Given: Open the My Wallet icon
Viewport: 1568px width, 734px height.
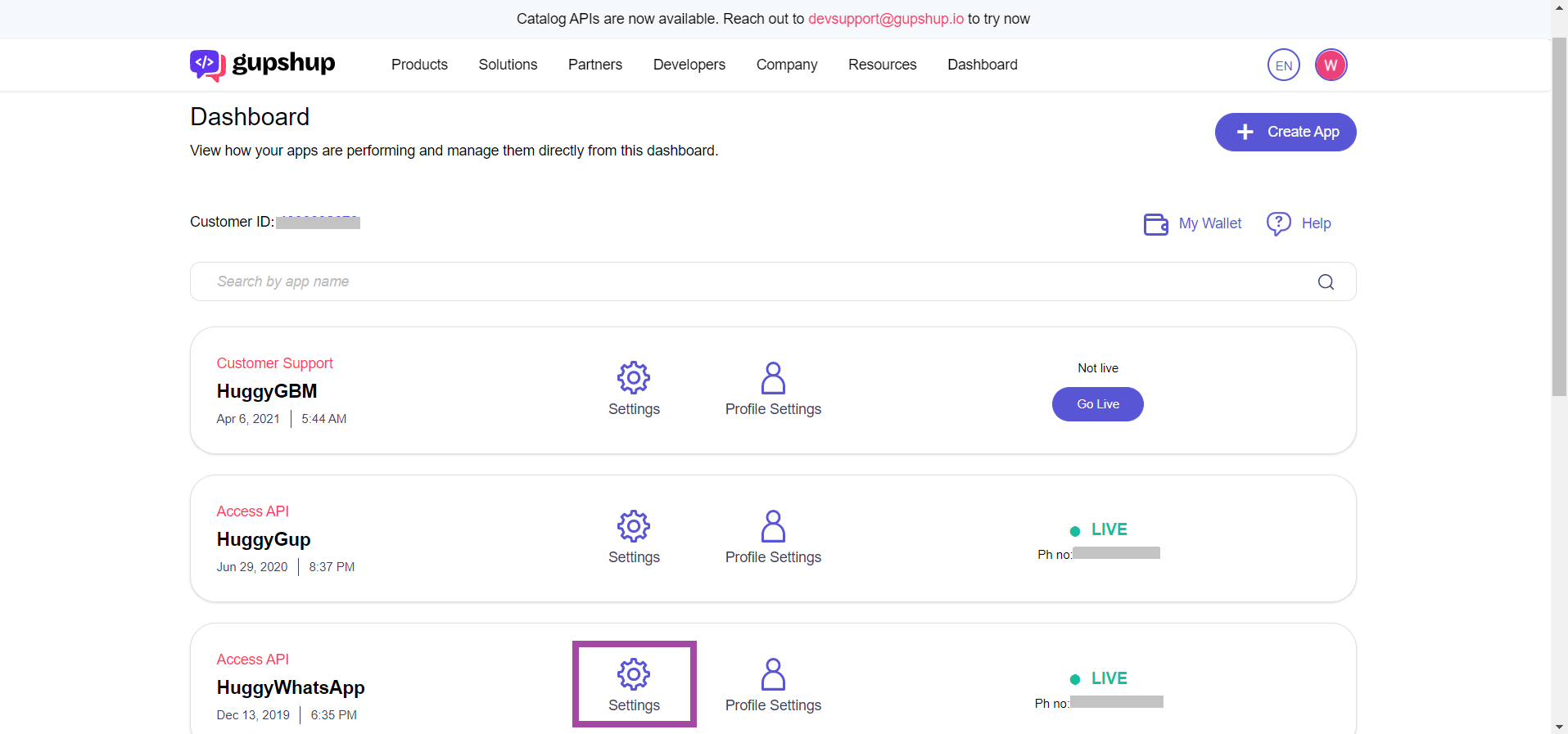Looking at the screenshot, I should coord(1155,224).
